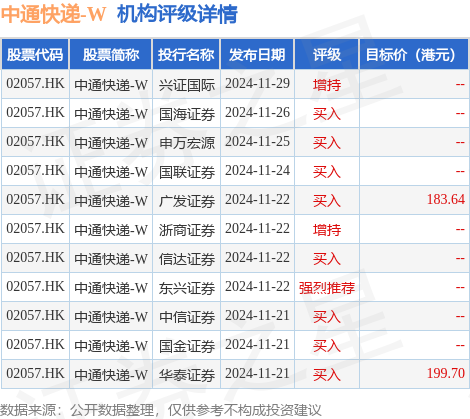Click the 华泰证券 target price 199.70
Image resolution: width=470 pixels, height=419 pixels.
click(x=446, y=373)
